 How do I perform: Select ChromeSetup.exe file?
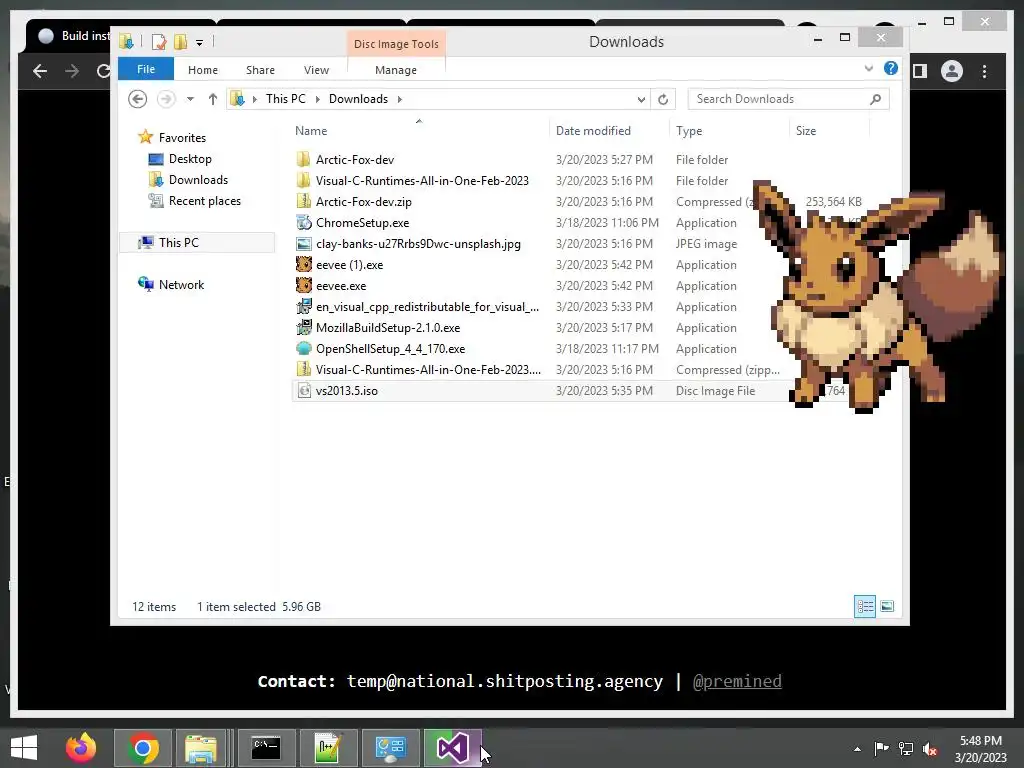tap(362, 223)
